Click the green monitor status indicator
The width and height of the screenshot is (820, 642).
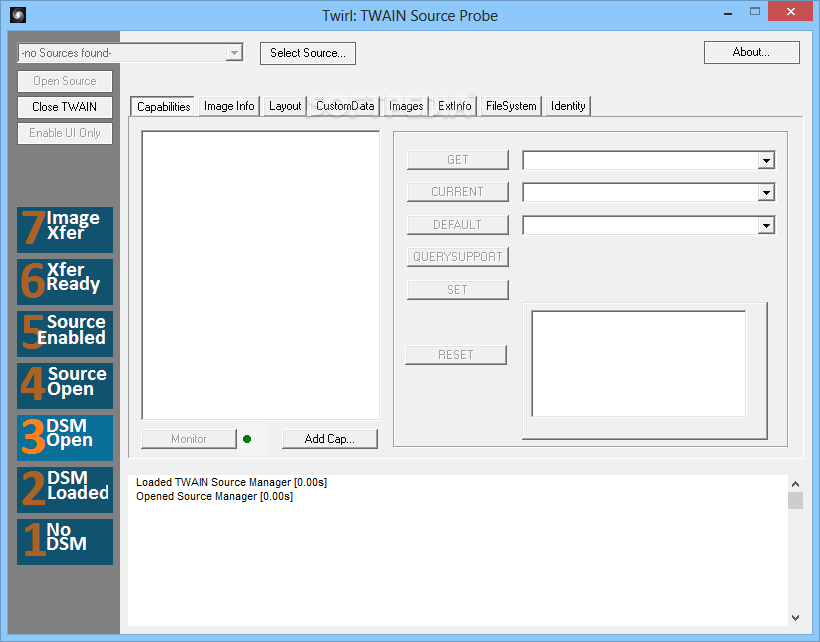pyautogui.click(x=247, y=439)
